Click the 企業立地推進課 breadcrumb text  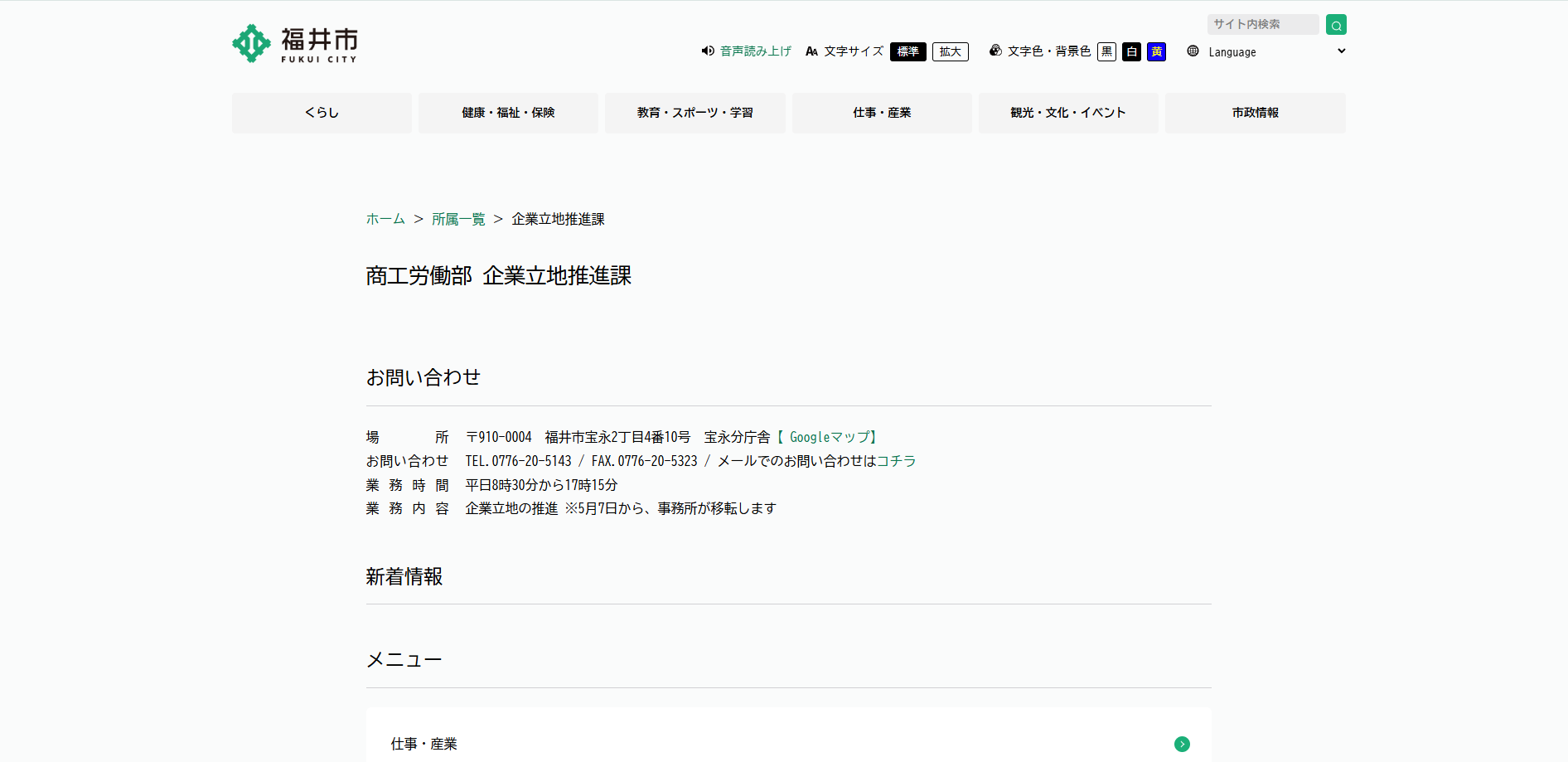(559, 219)
